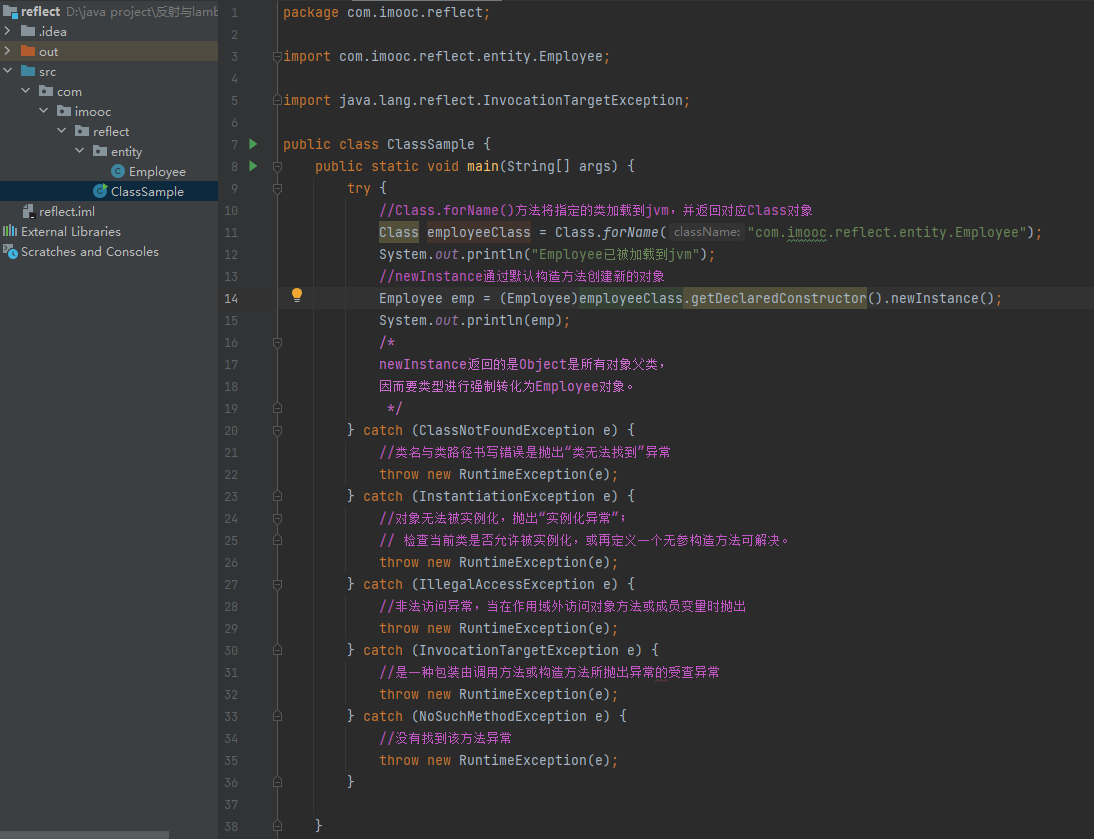The image size is (1094, 839).
Task: Click the reflect.iml file icon
Action: [x=28, y=212]
